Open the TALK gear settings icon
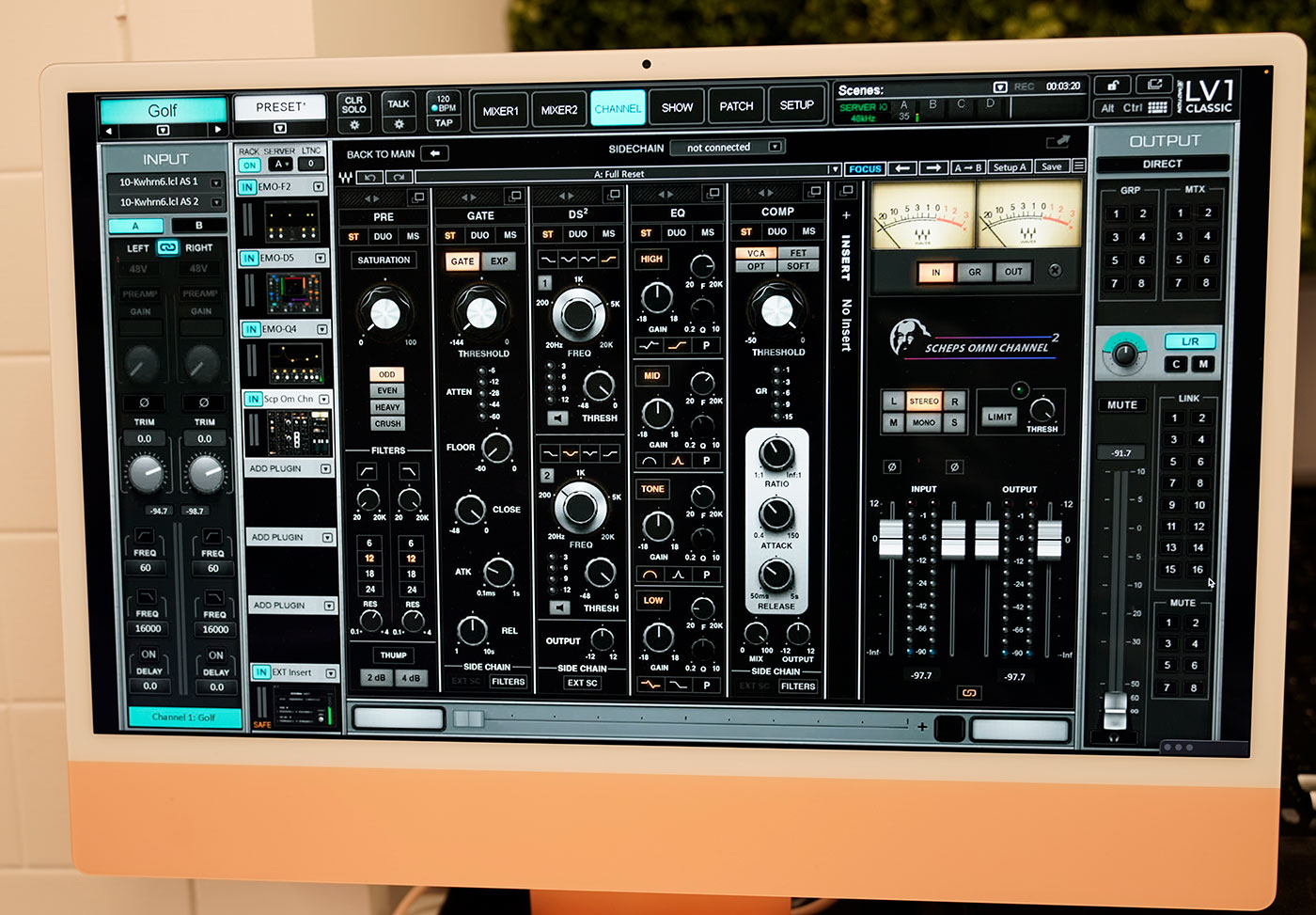Image resolution: width=1316 pixels, height=915 pixels. click(x=399, y=124)
